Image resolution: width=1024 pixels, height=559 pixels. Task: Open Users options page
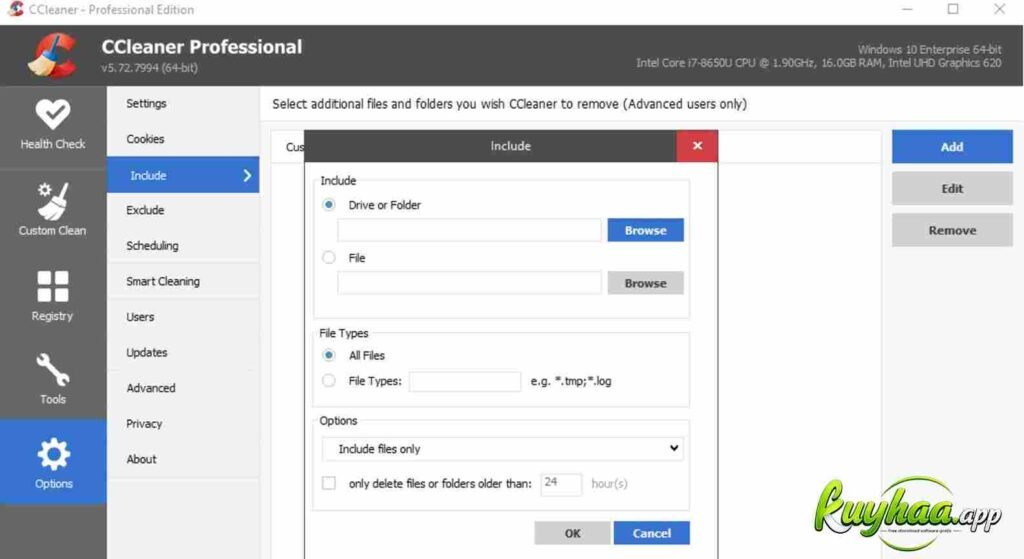[x=140, y=317]
